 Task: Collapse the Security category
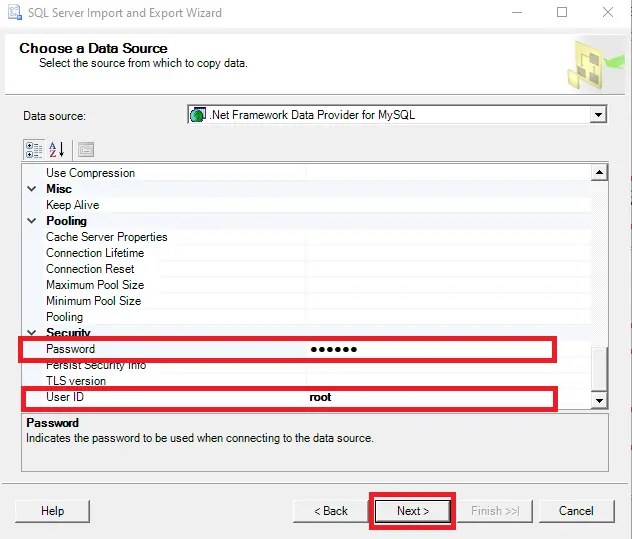(31, 332)
